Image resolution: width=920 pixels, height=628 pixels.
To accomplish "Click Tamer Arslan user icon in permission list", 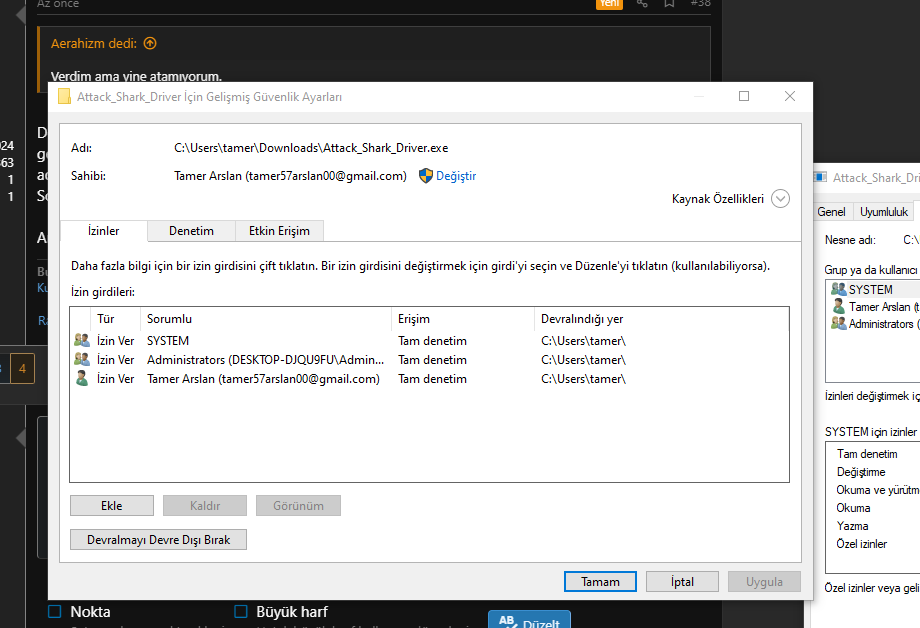I will click(x=82, y=379).
